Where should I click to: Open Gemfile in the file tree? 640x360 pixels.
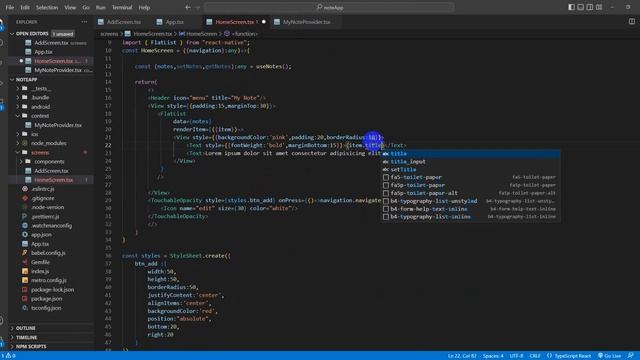tap(40, 262)
